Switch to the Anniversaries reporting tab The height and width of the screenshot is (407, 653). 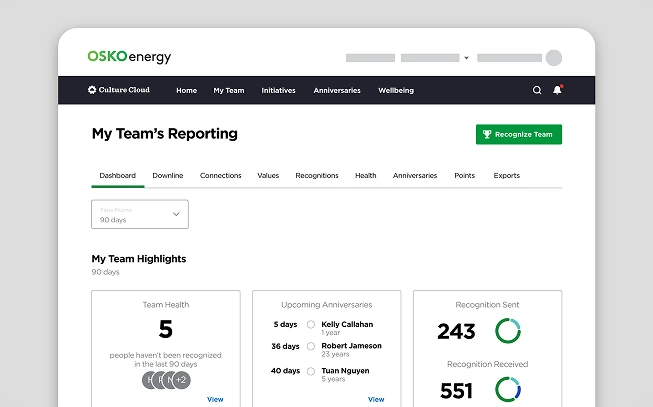(x=415, y=175)
